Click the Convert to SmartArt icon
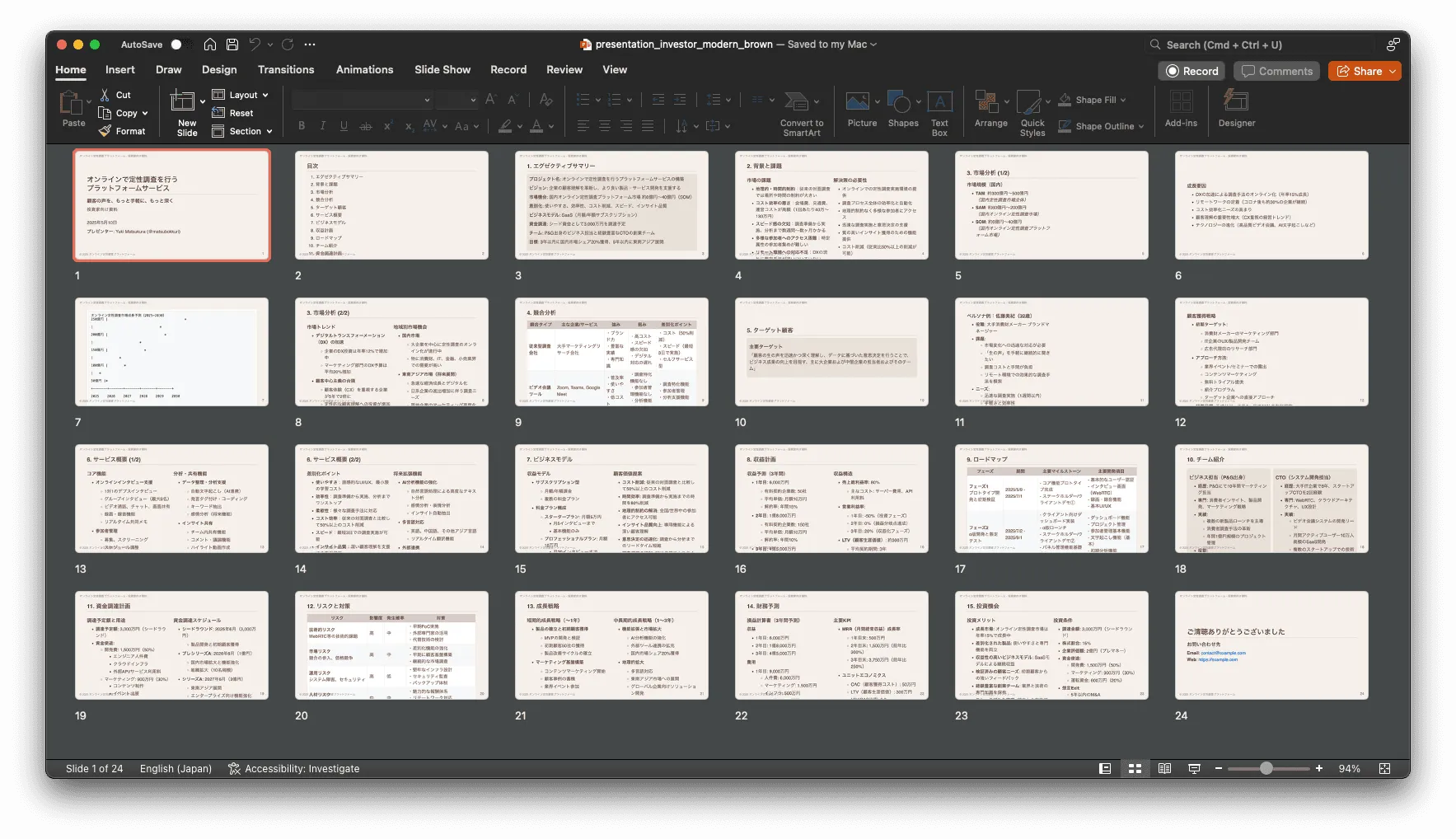 [x=797, y=101]
